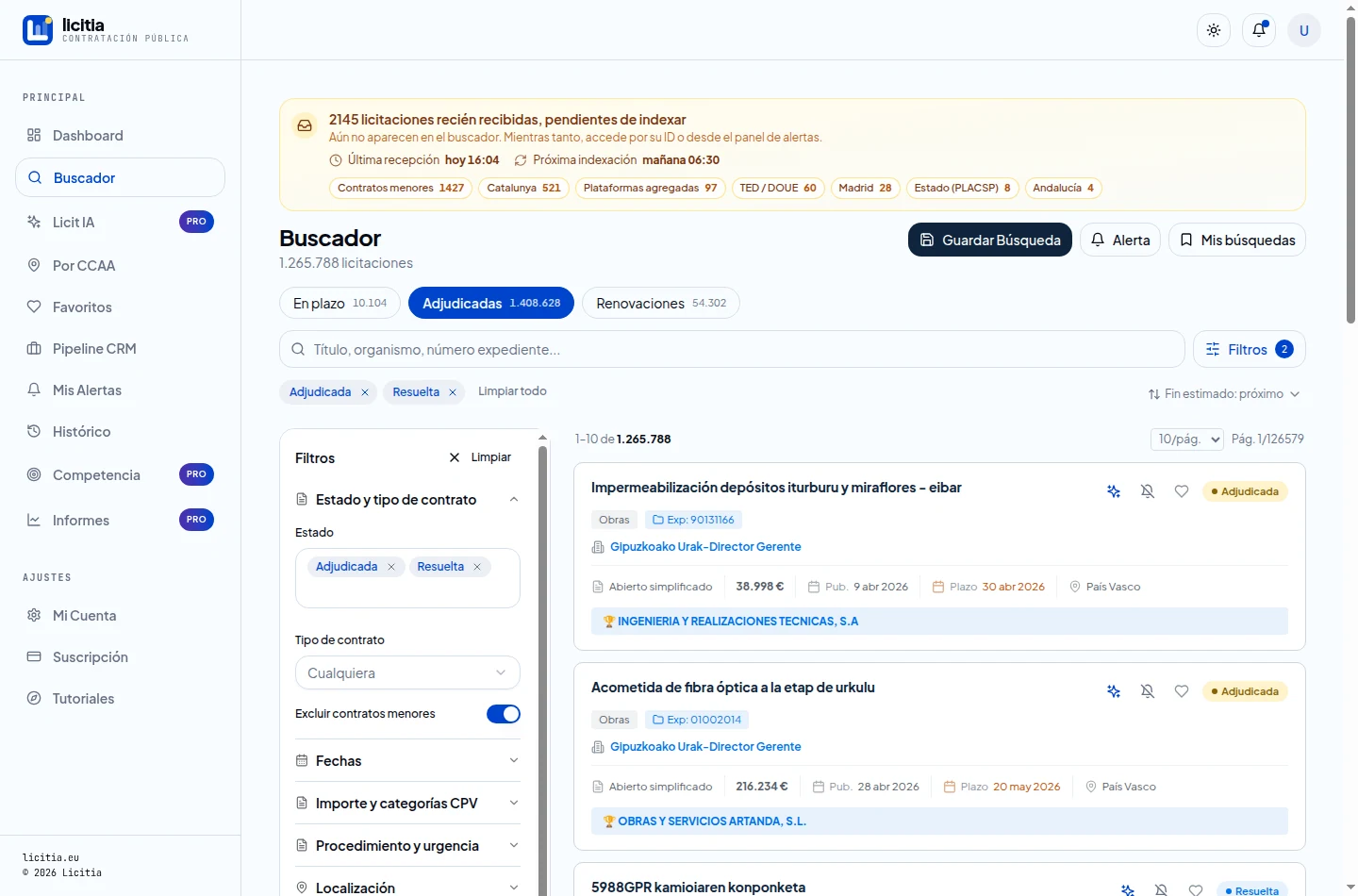The image size is (1358, 896).
Task: Remove Resuelta tag in Estado field
Action: pyautogui.click(x=477, y=567)
